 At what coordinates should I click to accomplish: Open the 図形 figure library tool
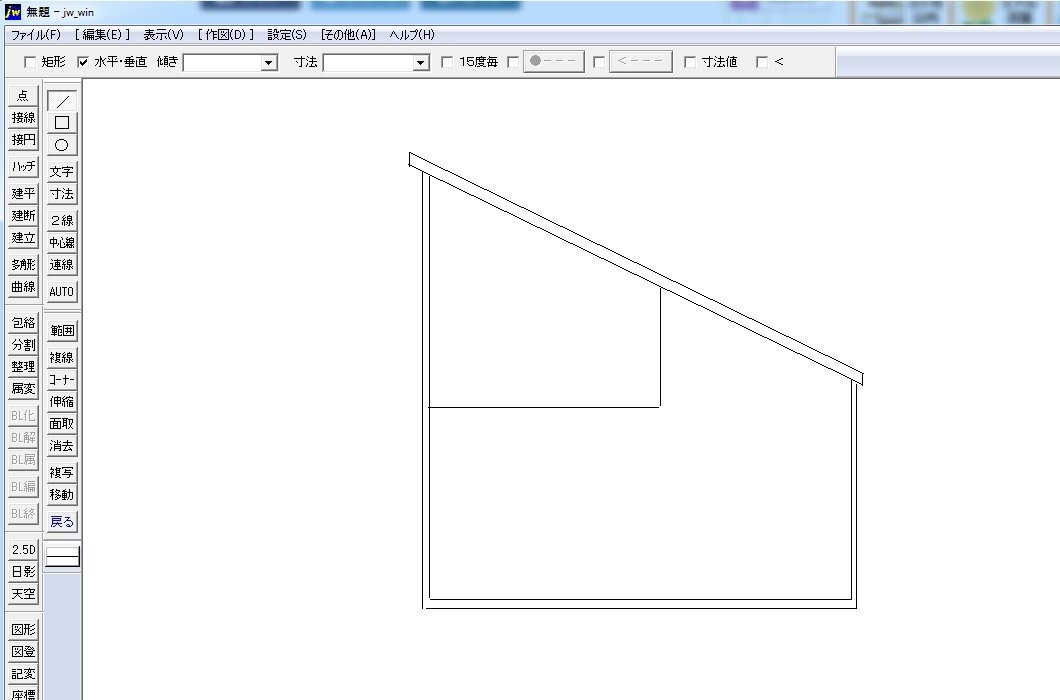point(23,630)
